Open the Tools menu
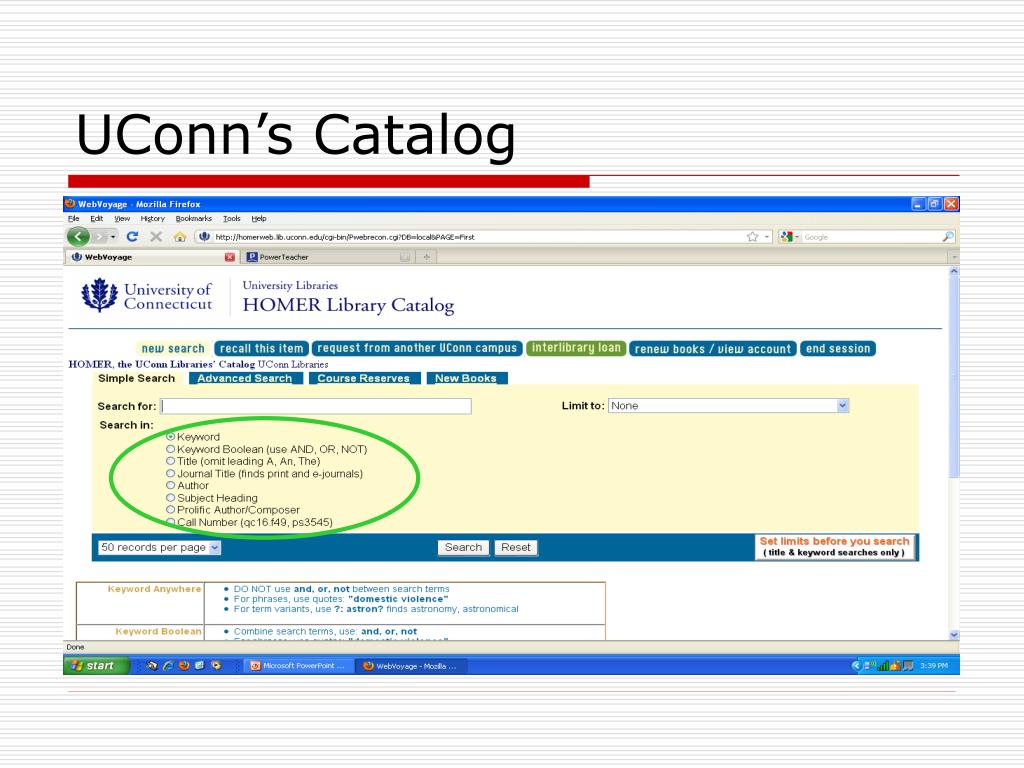 231,219
